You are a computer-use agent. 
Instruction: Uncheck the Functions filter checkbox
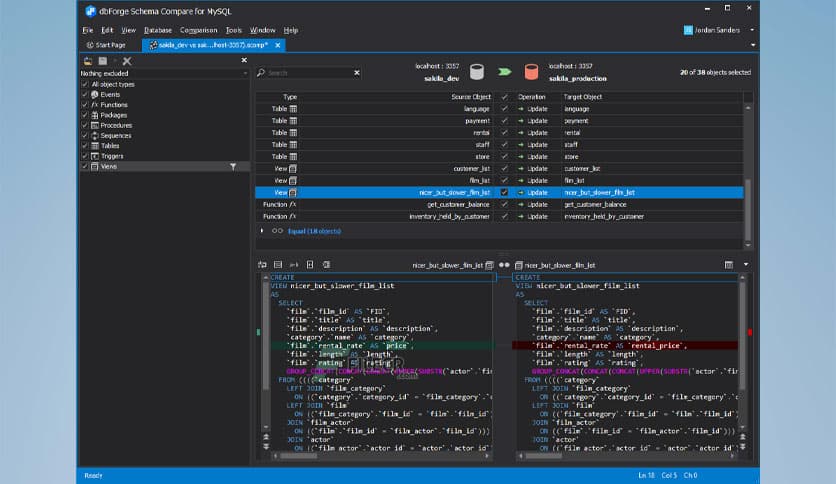pyautogui.click(x=85, y=104)
